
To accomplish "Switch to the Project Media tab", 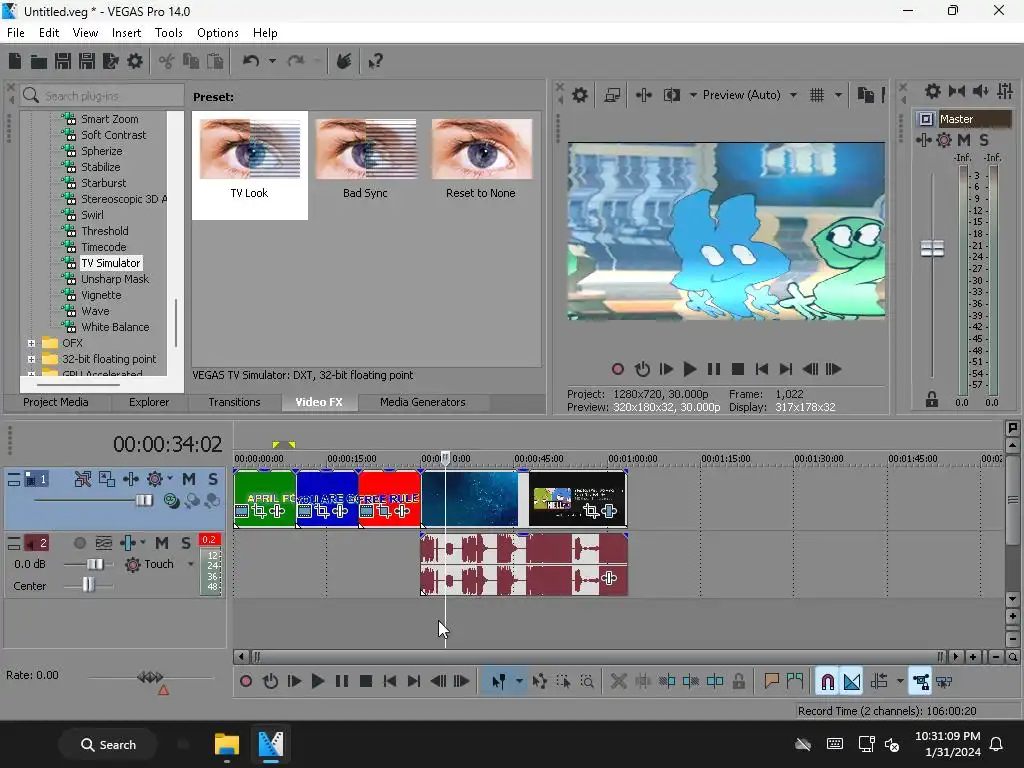I will [x=56, y=402].
